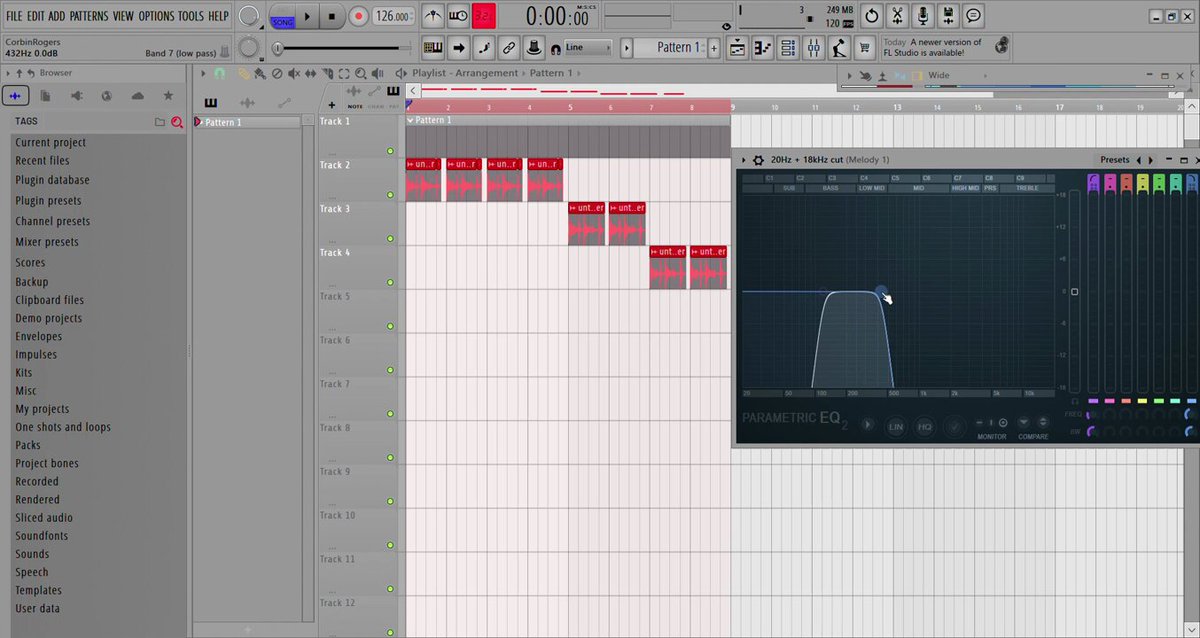Open the EQ plugin gear settings icon
The image size is (1200, 638).
point(758,160)
